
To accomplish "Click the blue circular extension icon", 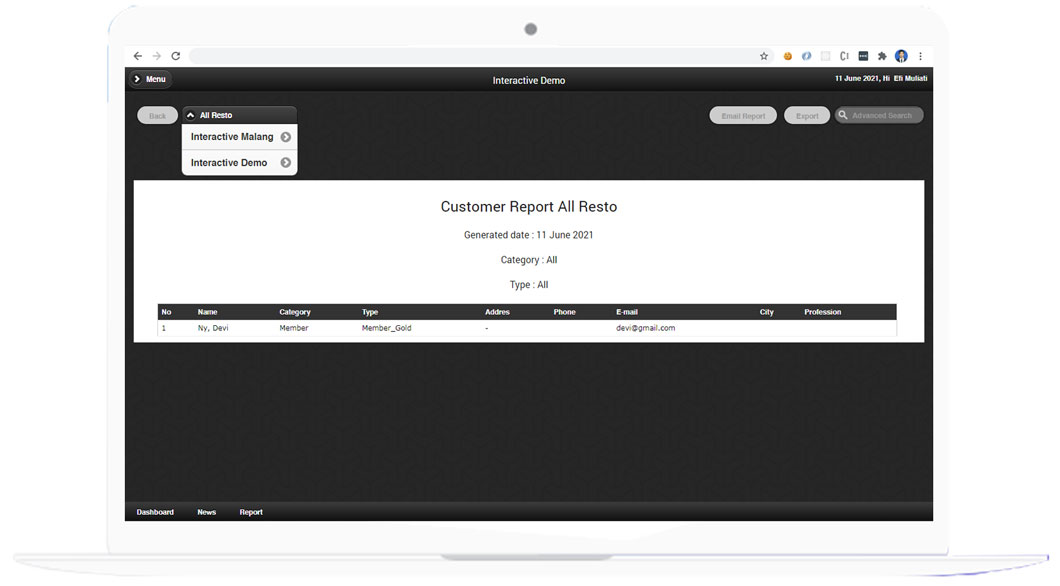I will click(806, 56).
